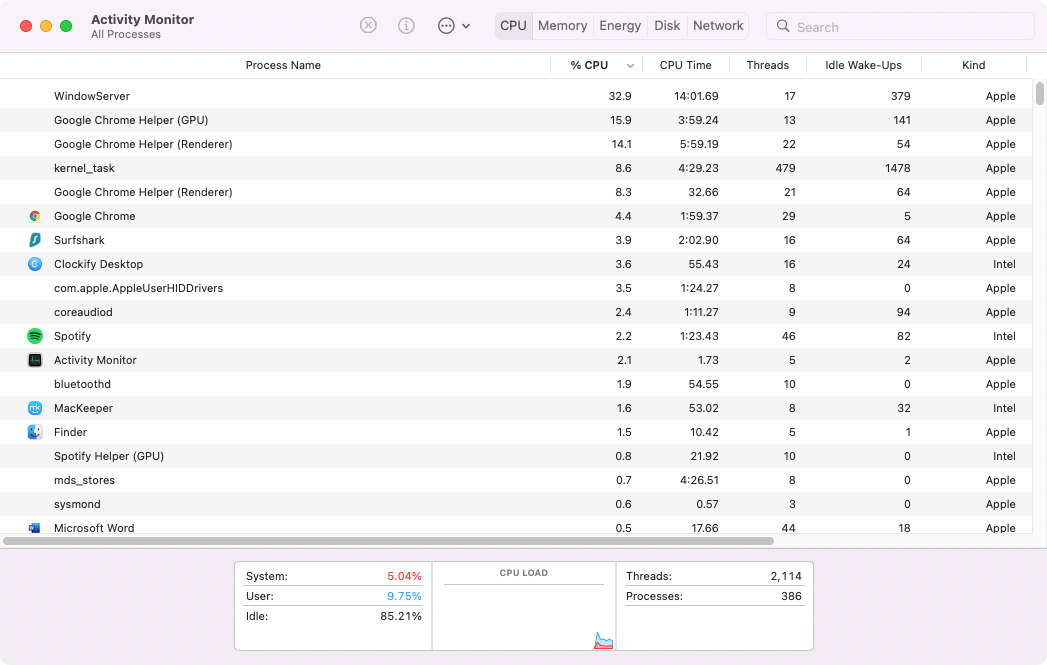Image resolution: width=1047 pixels, height=665 pixels.
Task: Click WindowServer's 32.9 CPU value
Action: 620,96
